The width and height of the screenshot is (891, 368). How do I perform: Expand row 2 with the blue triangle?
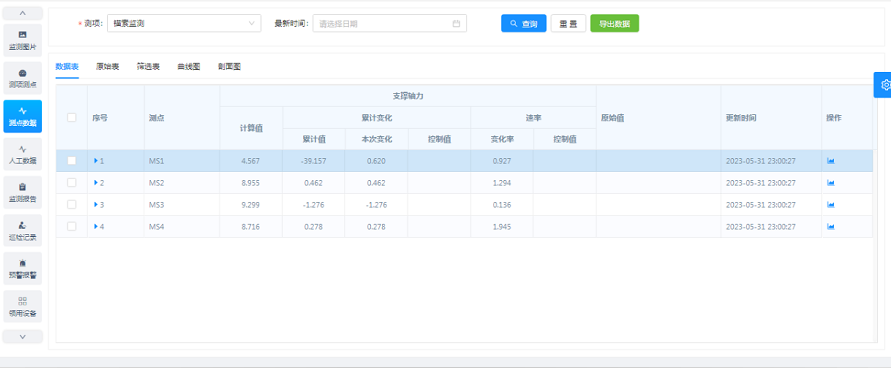click(x=96, y=183)
